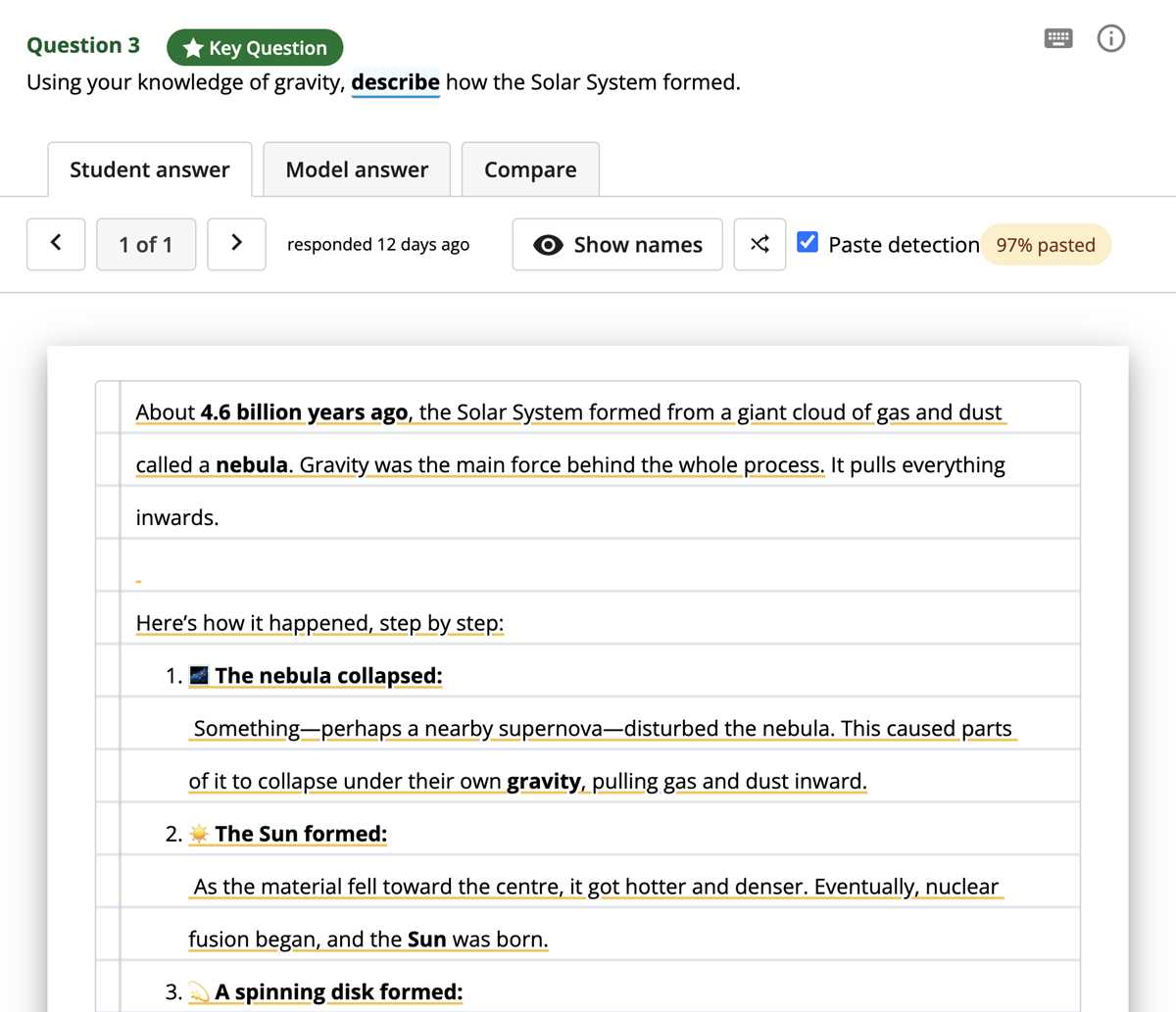The height and width of the screenshot is (1012, 1176).
Task: Click the Show names button
Action: point(617,244)
